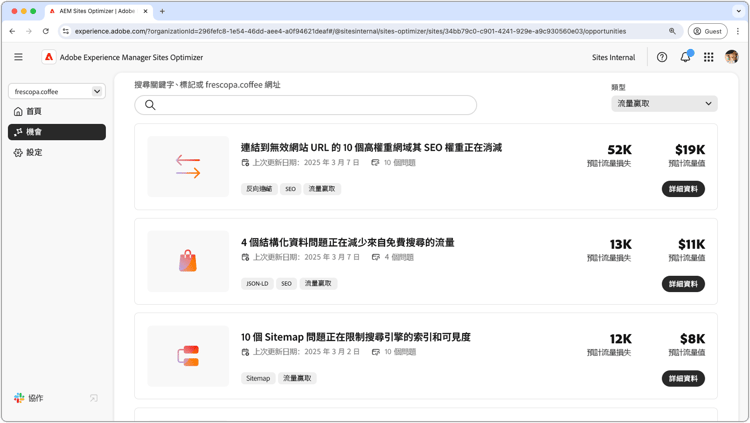Screen dimensions: 750x423
Task: Click the Sitemap tag
Action: coord(258,378)
